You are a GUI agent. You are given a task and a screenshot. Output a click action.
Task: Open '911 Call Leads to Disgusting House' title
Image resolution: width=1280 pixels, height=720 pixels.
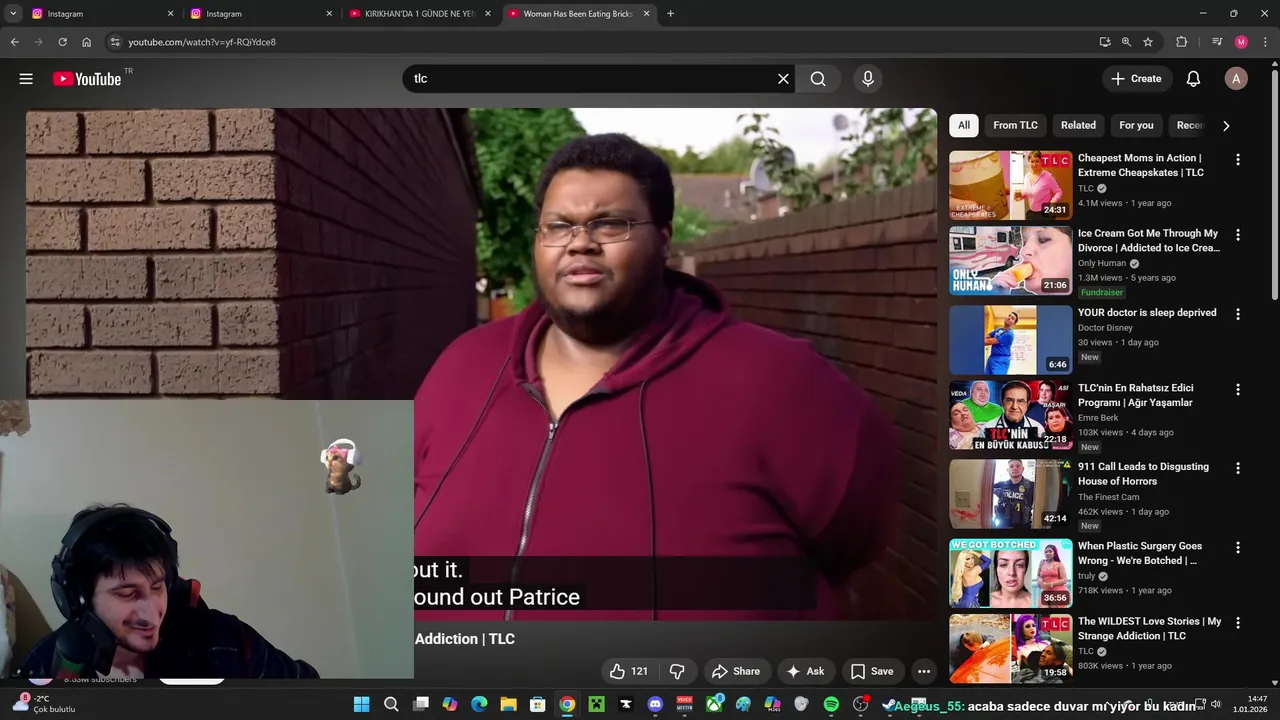1143,474
